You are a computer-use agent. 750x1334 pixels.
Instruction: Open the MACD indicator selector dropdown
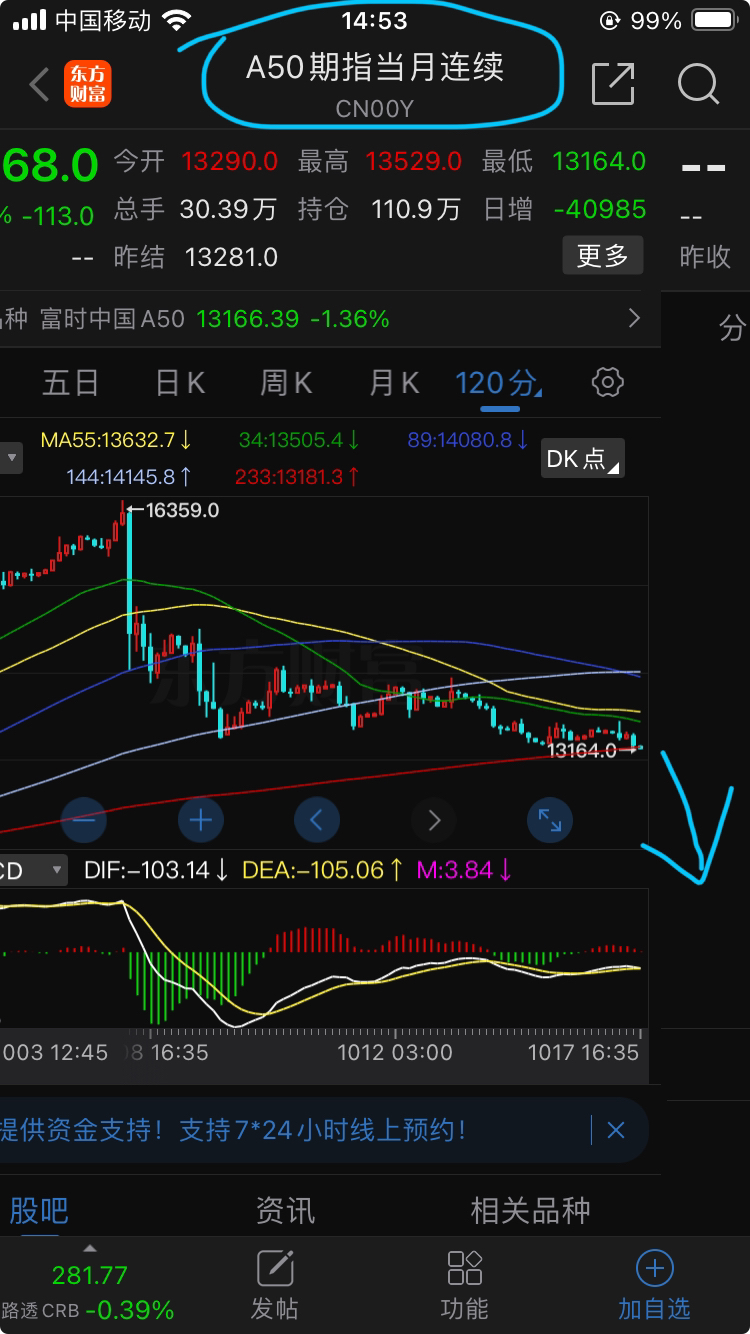(x=33, y=870)
